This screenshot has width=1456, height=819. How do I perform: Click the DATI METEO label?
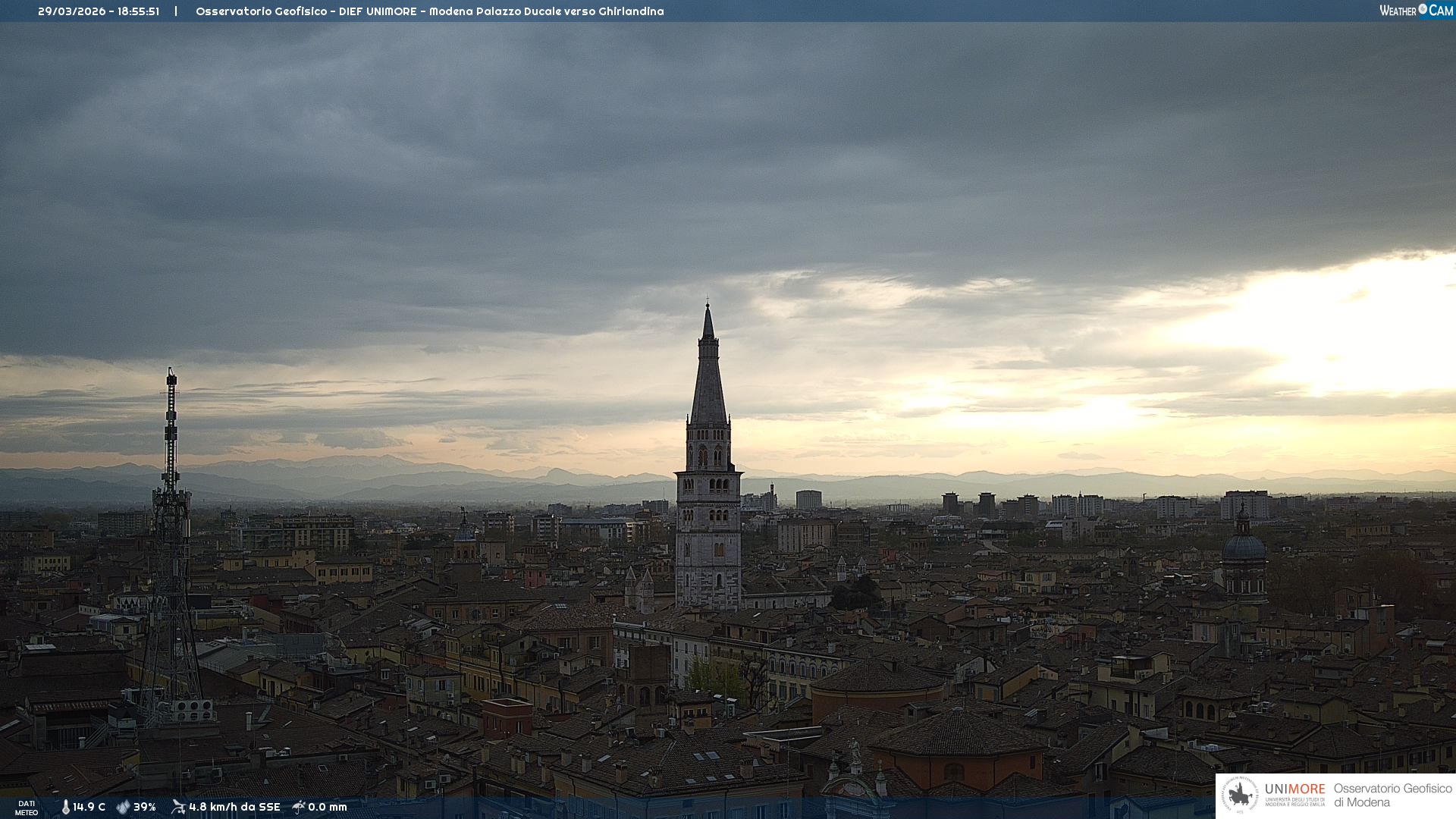coord(27,808)
